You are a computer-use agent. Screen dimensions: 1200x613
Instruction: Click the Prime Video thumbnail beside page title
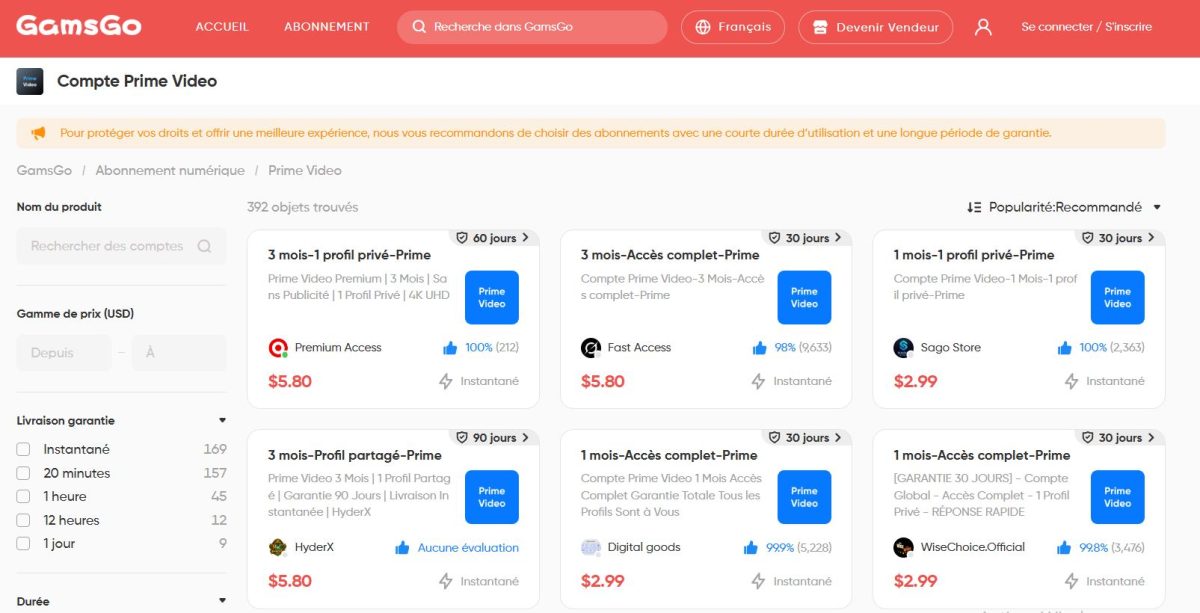click(x=30, y=81)
